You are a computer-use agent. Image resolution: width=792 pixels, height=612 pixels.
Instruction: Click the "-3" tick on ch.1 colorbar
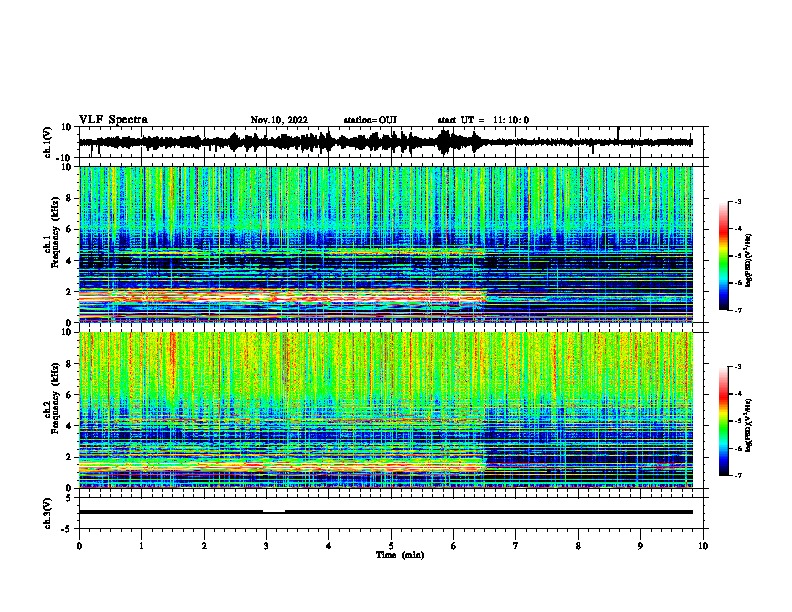pos(737,202)
